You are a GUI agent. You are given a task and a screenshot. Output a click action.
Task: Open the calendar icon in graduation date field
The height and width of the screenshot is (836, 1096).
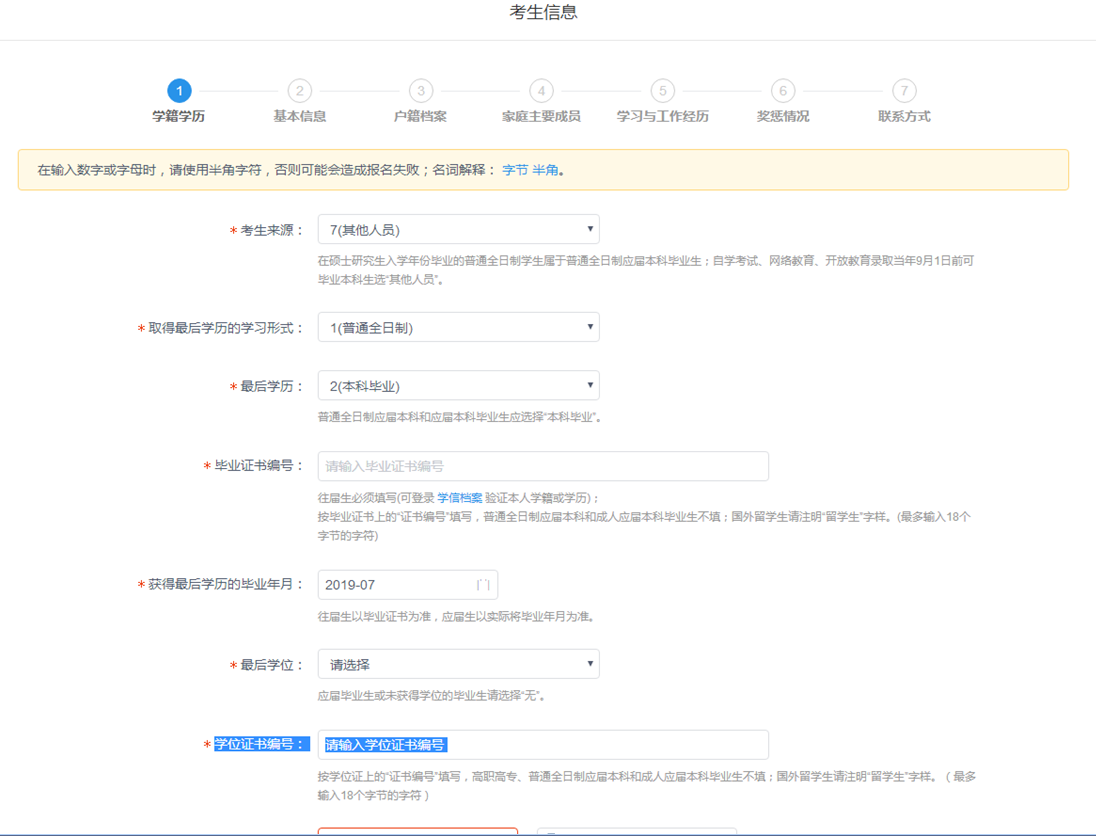pos(483,585)
